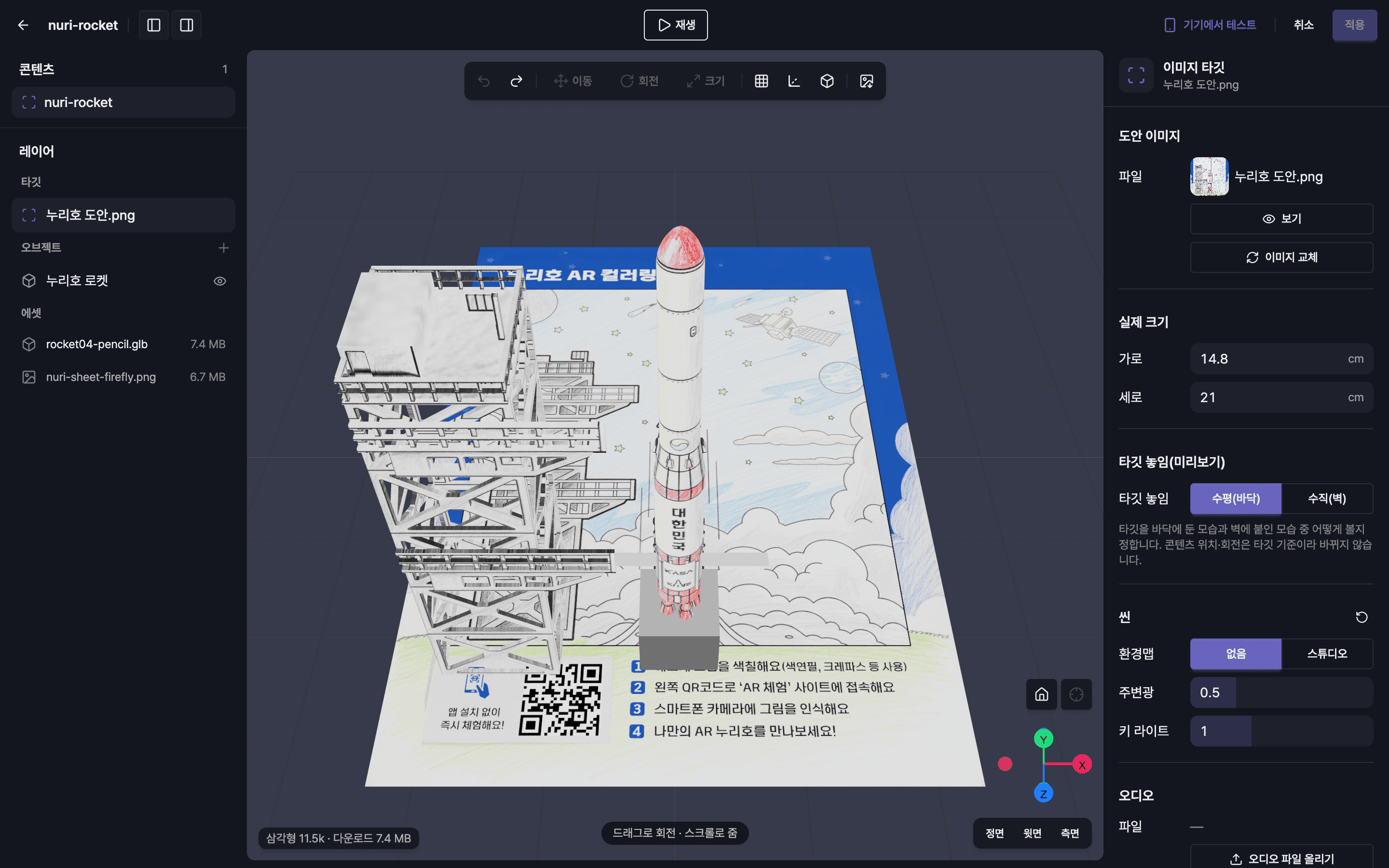1389x868 pixels.
Task: Switch environment map to 스튜디오
Action: tap(1327, 653)
